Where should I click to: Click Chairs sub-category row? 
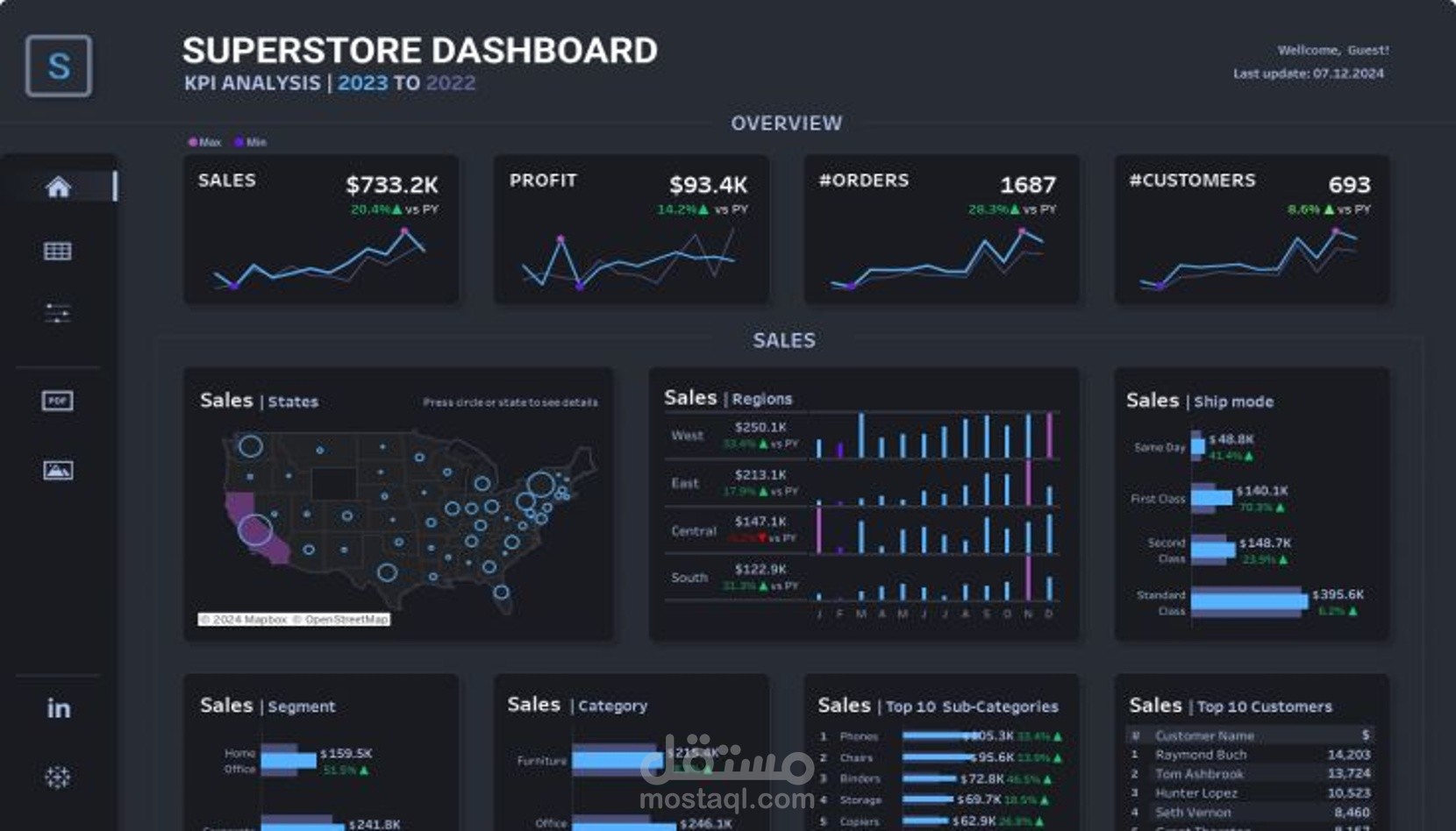942,757
